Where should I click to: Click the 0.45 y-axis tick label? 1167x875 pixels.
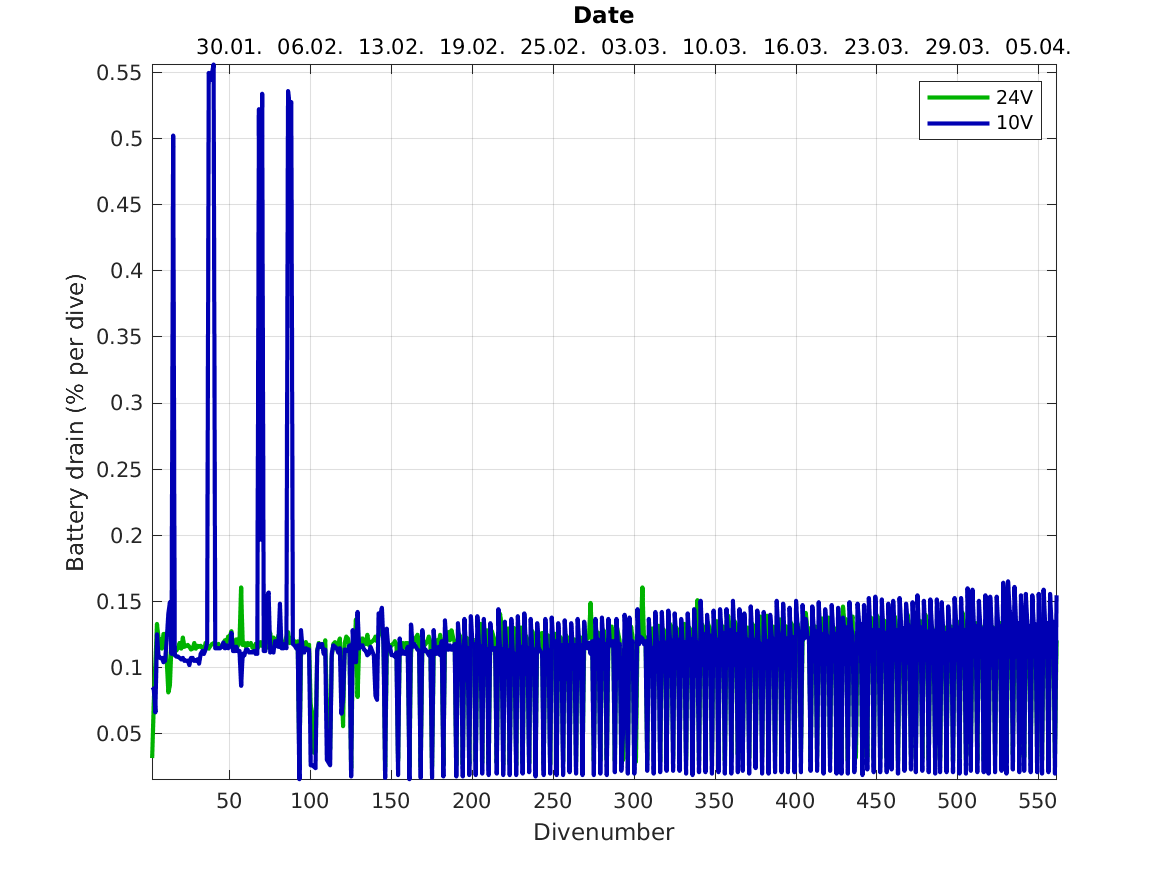tap(119, 205)
